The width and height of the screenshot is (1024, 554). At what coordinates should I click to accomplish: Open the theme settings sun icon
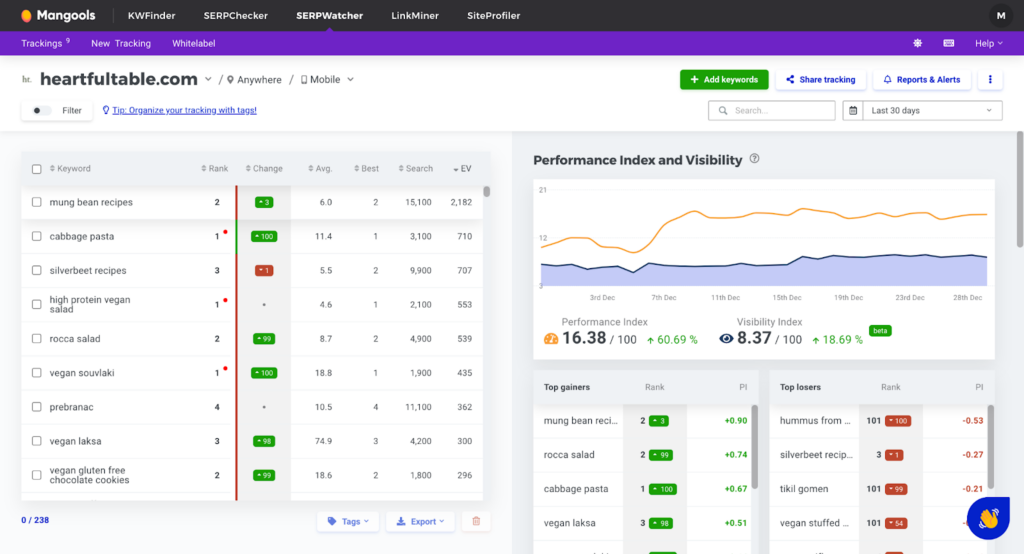tap(918, 44)
